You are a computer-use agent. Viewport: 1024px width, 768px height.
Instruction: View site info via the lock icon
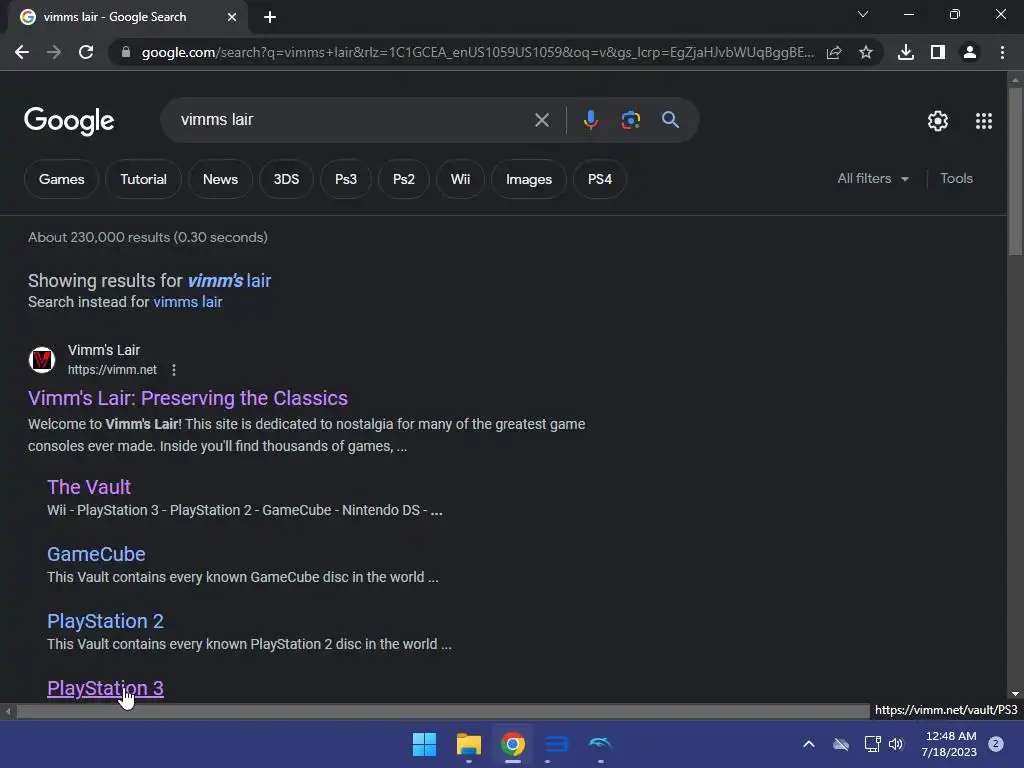[x=126, y=52]
